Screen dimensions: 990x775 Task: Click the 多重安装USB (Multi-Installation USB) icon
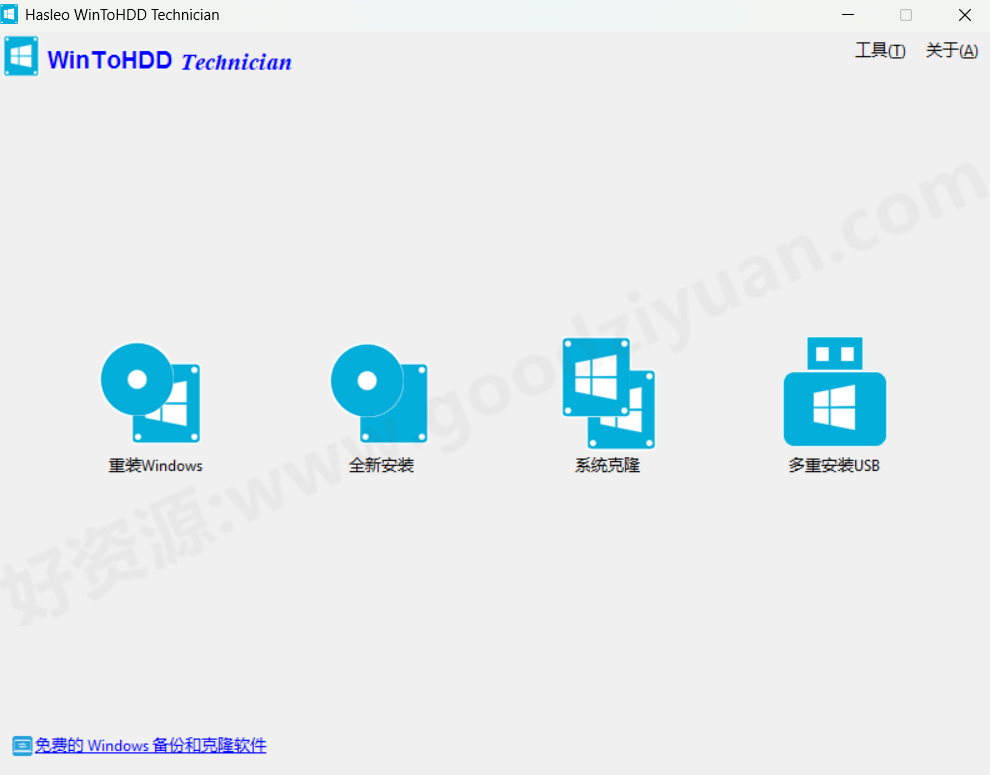pos(834,390)
